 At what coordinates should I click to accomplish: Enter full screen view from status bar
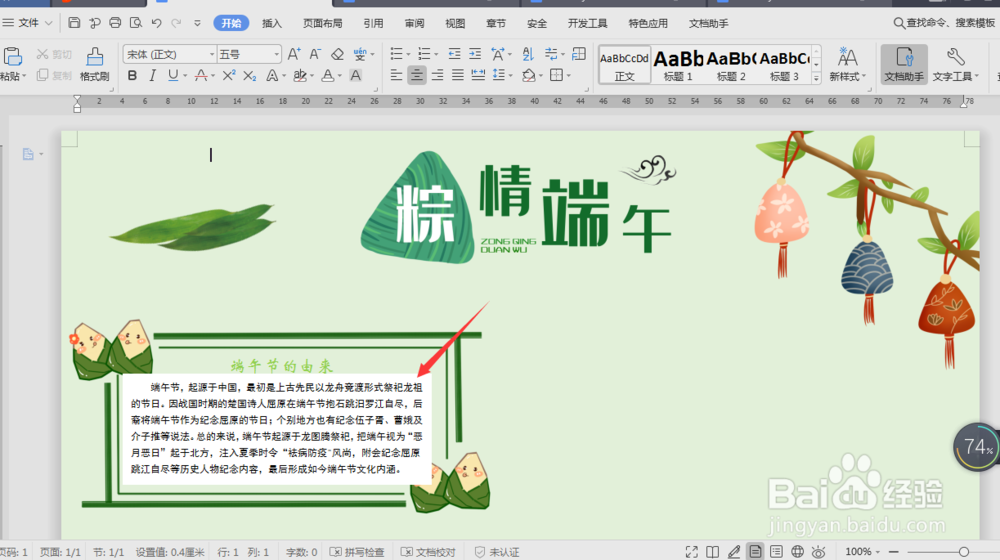(691, 552)
